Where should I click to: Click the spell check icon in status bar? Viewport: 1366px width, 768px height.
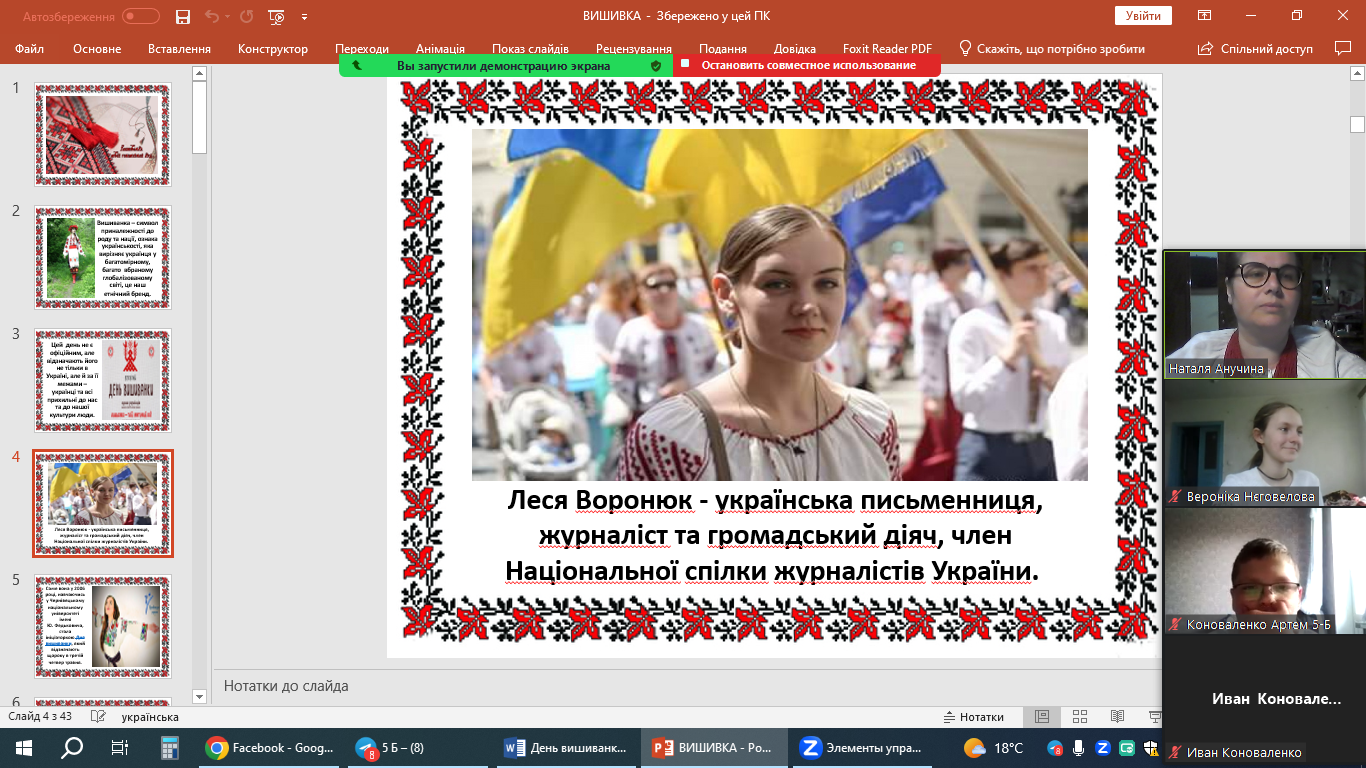98,717
